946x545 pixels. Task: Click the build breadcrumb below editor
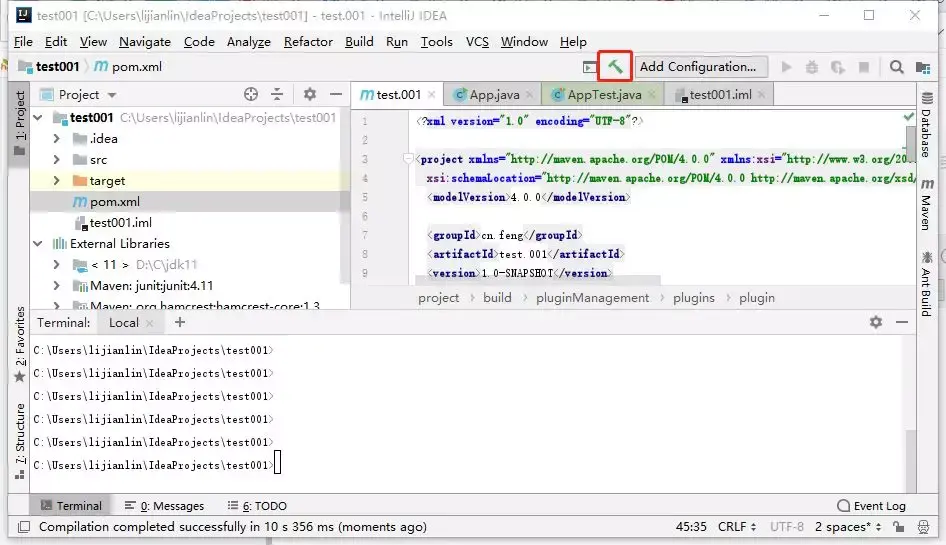click(497, 298)
